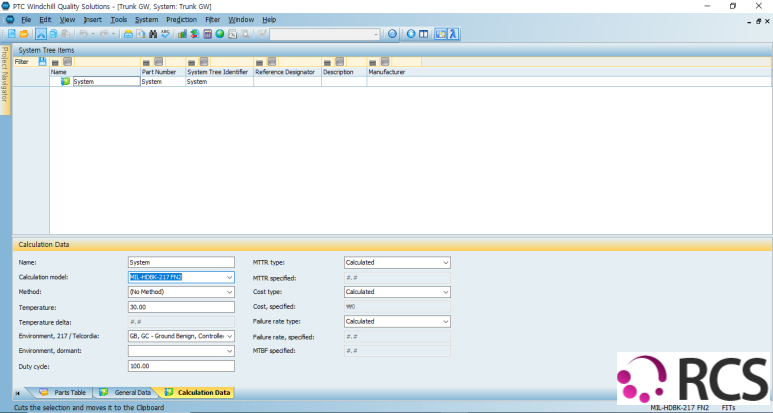Create a new file from toolbar
Viewport: 773px width, 413px height.
(12, 34)
